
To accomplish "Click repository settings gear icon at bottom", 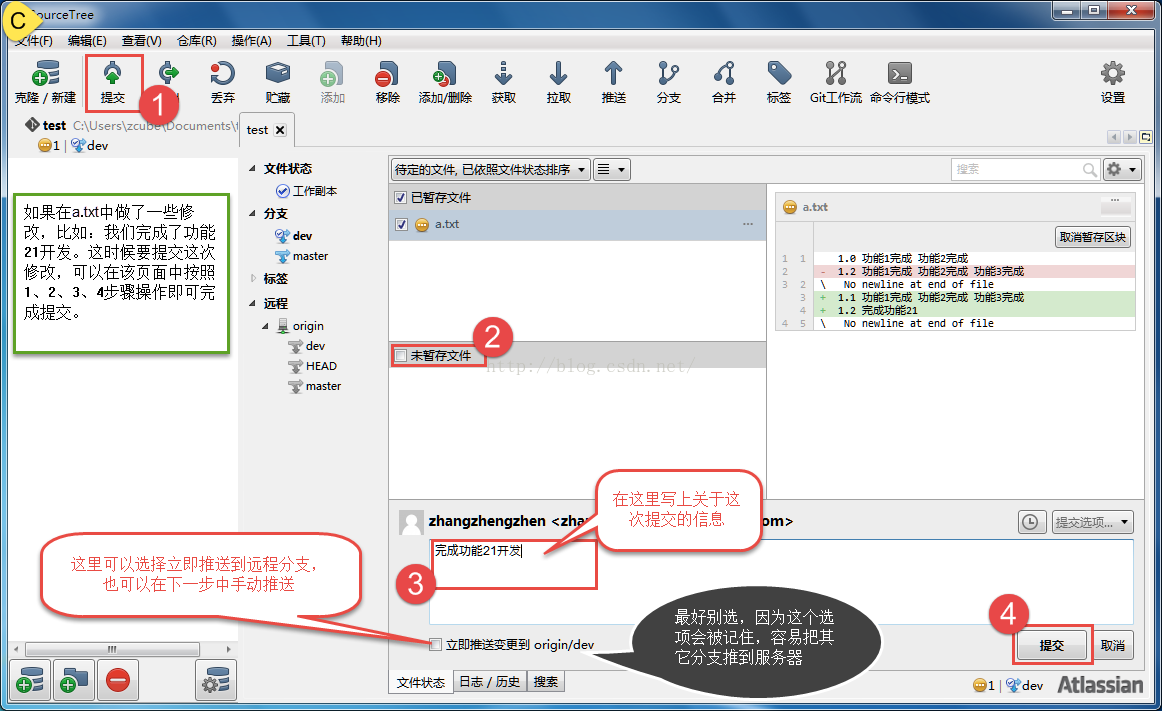I will click(x=216, y=680).
